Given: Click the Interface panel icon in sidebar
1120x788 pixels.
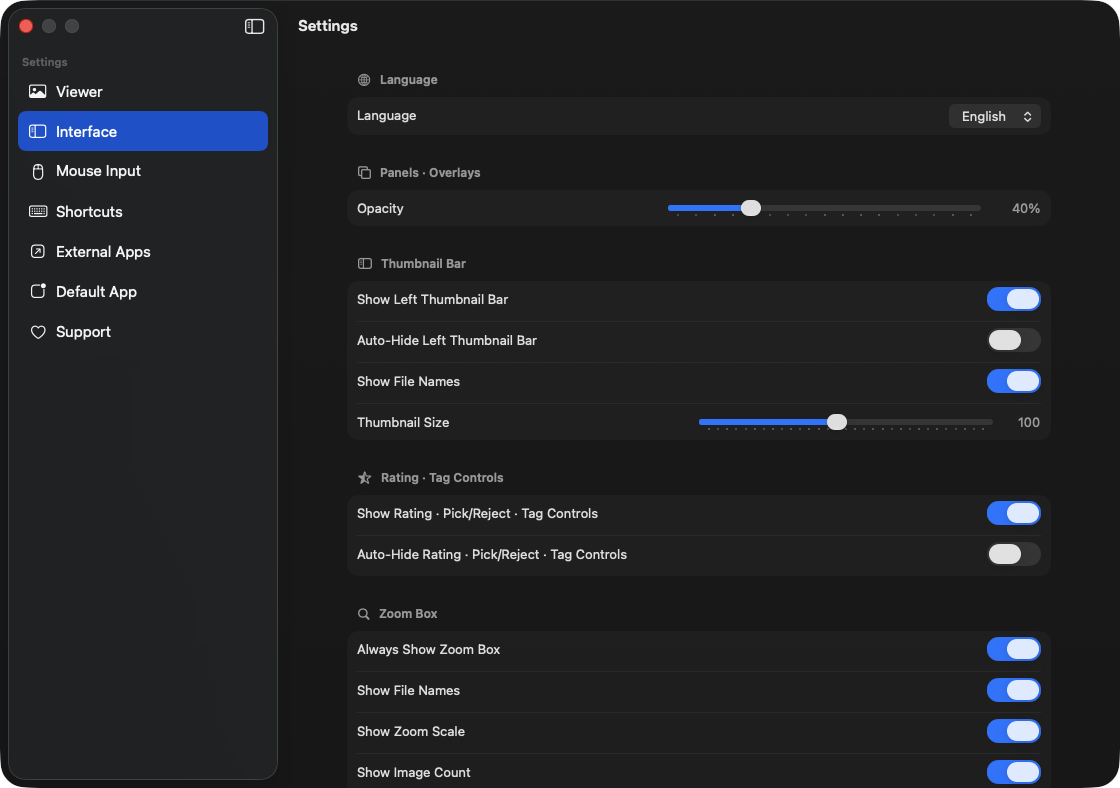Looking at the screenshot, I should [x=38, y=131].
